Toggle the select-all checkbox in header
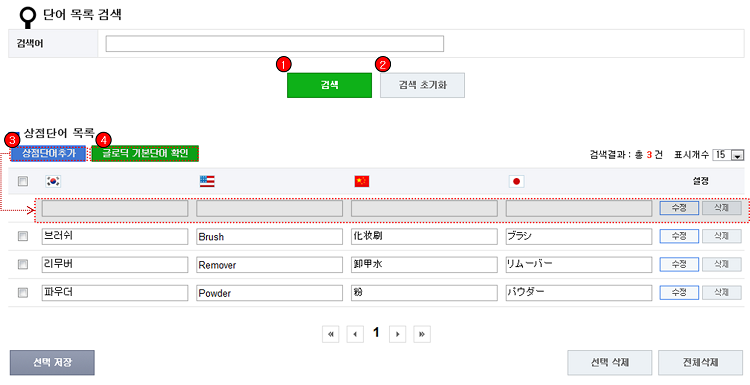750x385 pixels. point(22,181)
